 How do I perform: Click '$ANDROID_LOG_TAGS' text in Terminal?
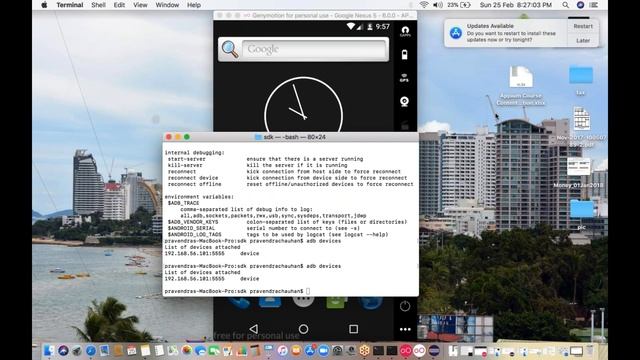[195, 235]
